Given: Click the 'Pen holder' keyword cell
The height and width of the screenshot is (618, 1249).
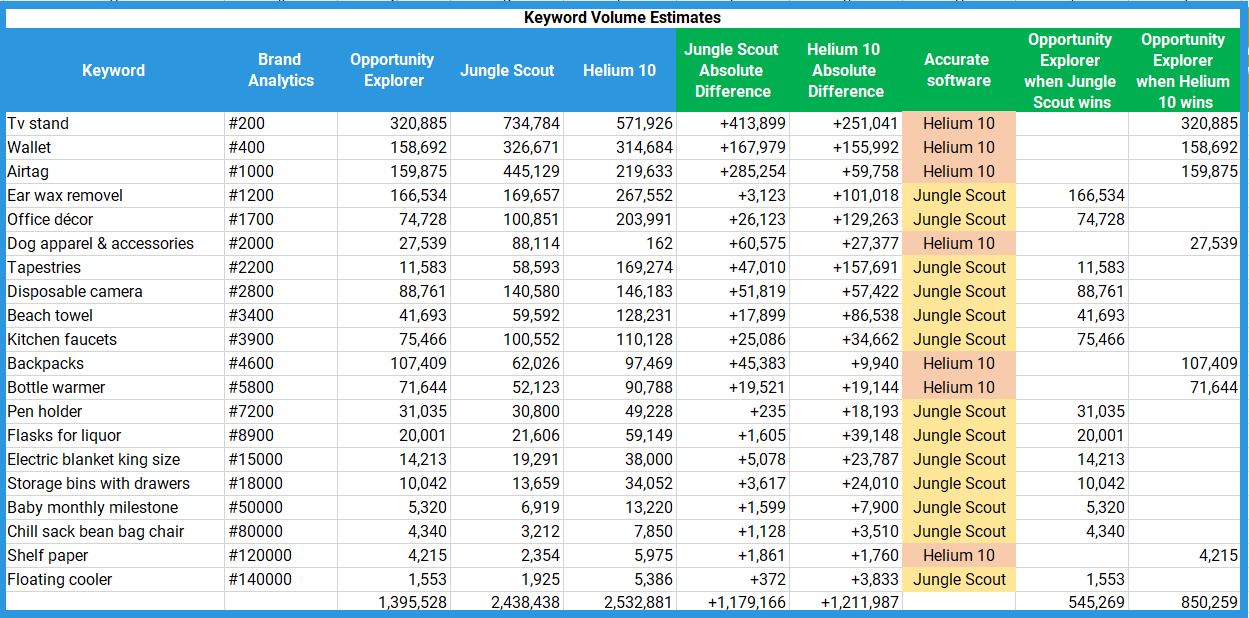Looking at the screenshot, I should [x=114, y=412].
